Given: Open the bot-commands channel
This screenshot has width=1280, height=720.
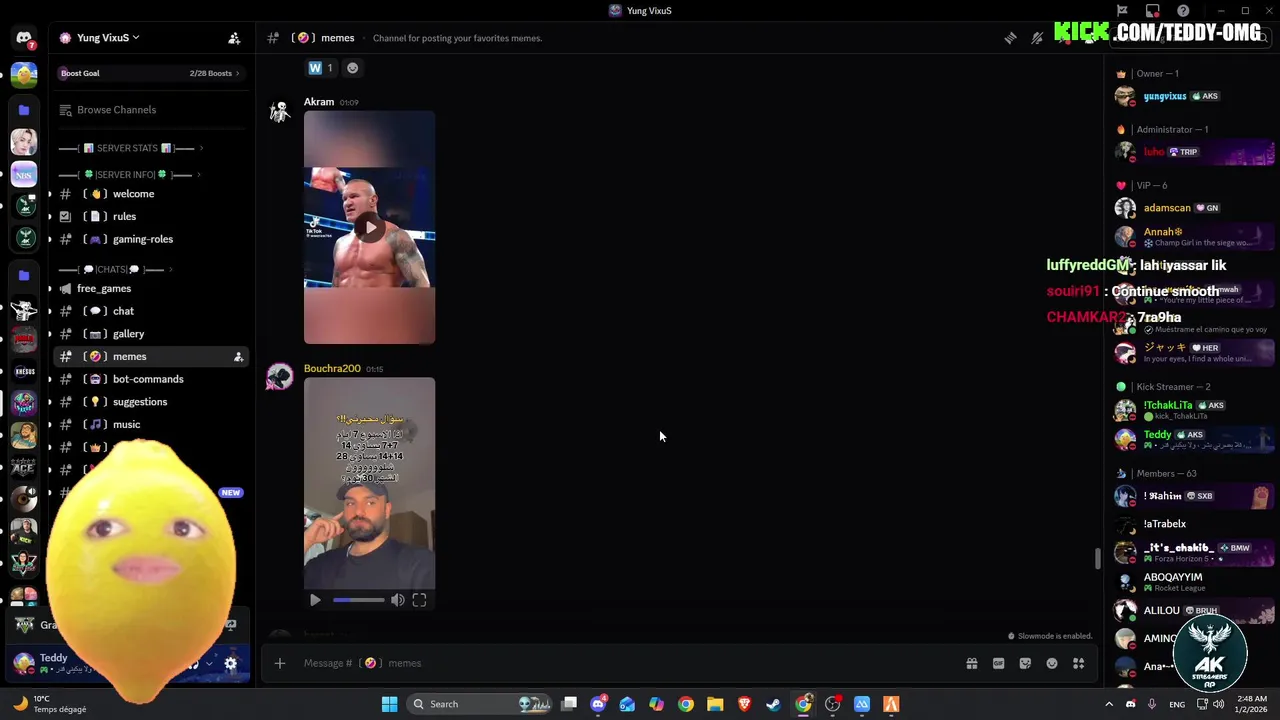Looking at the screenshot, I should click(x=150, y=379).
